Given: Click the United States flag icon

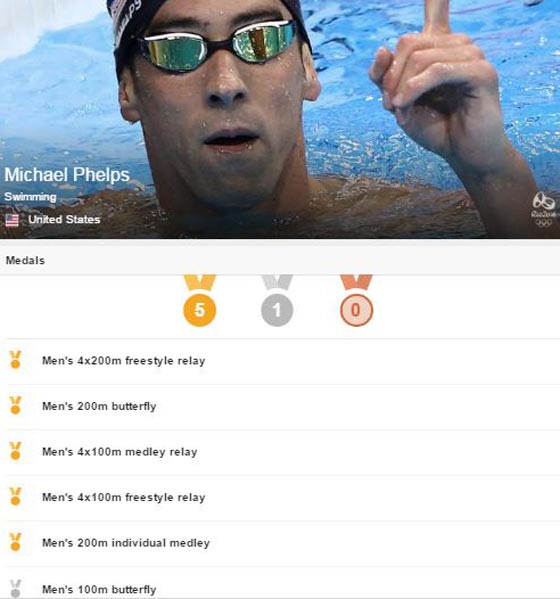Looking at the screenshot, I should 12,220.
